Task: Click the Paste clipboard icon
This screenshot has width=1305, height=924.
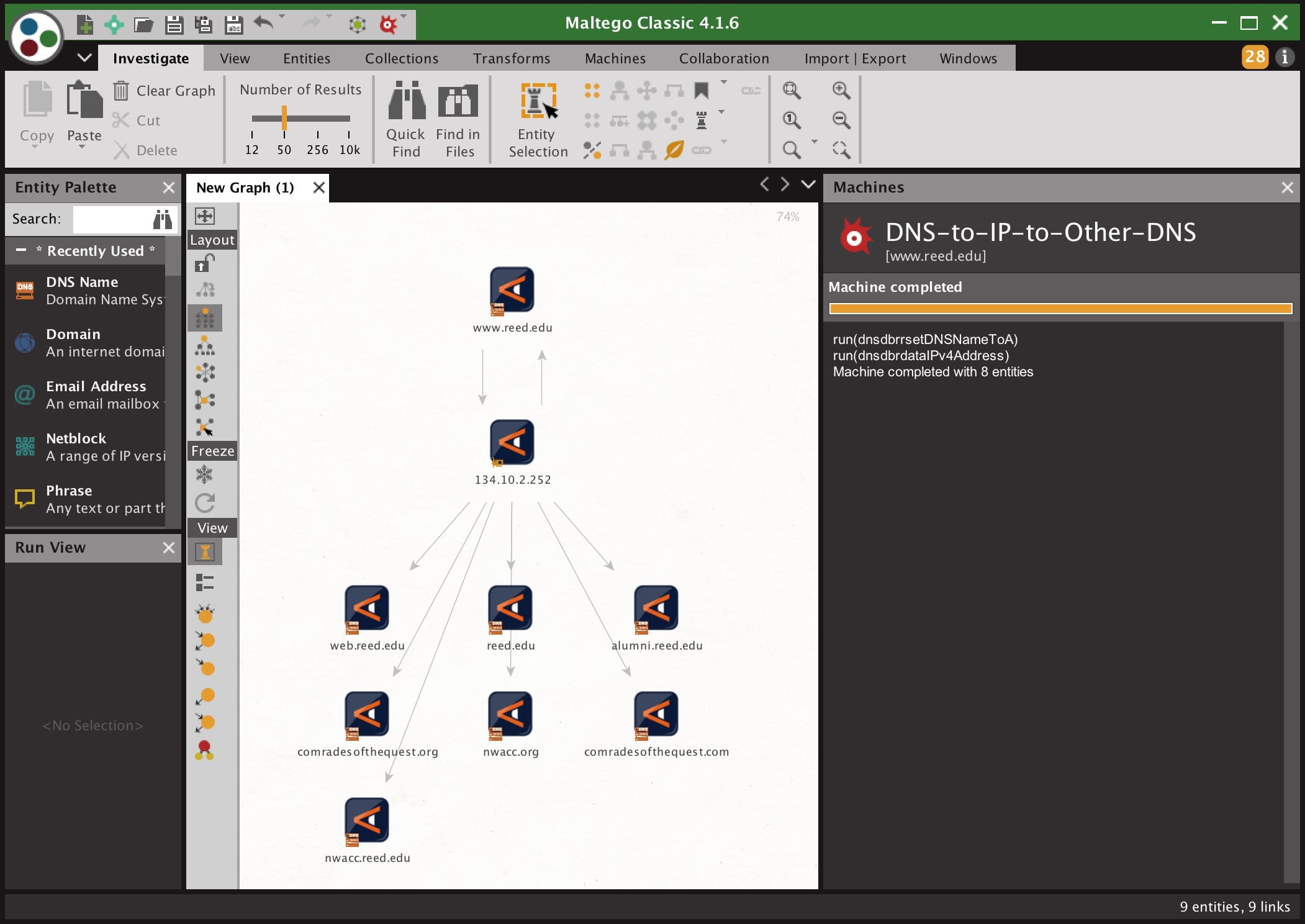Action: coord(84,99)
